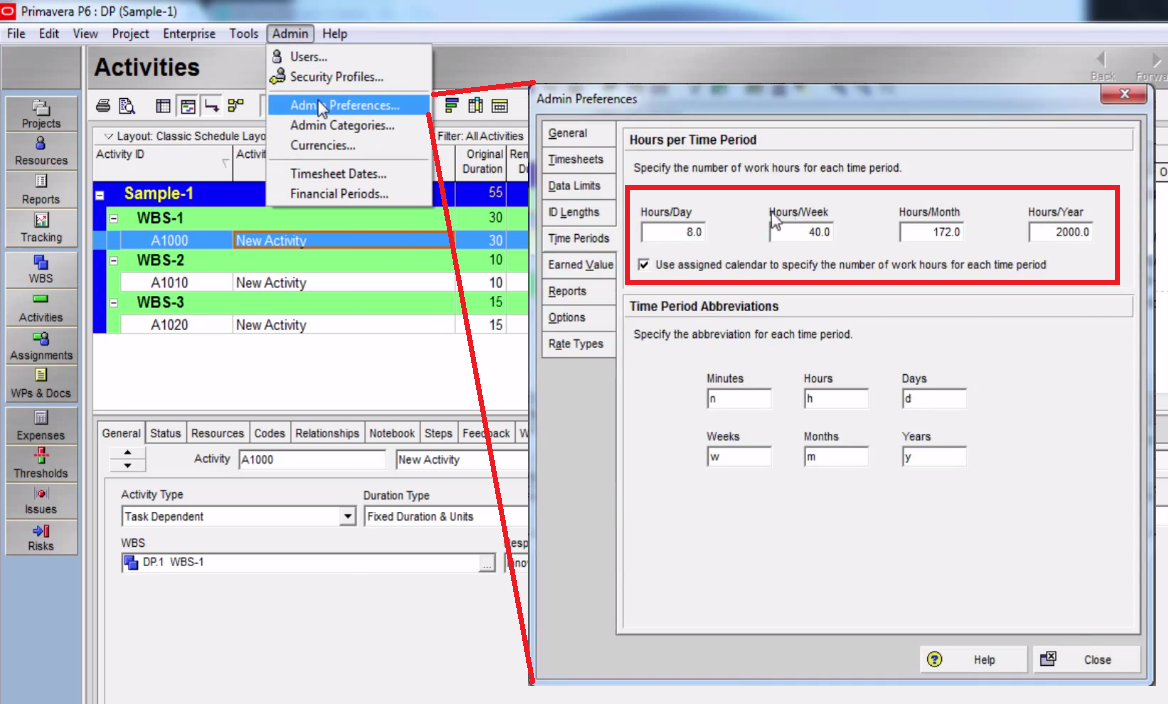This screenshot has height=704, width=1168.
Task: Toggle Use assigned calendar checkbox
Action: [x=644, y=264]
